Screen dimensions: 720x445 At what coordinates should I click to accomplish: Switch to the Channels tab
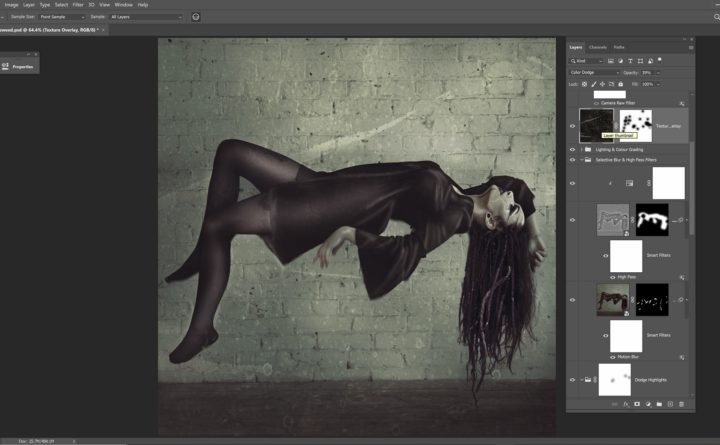[x=597, y=47]
